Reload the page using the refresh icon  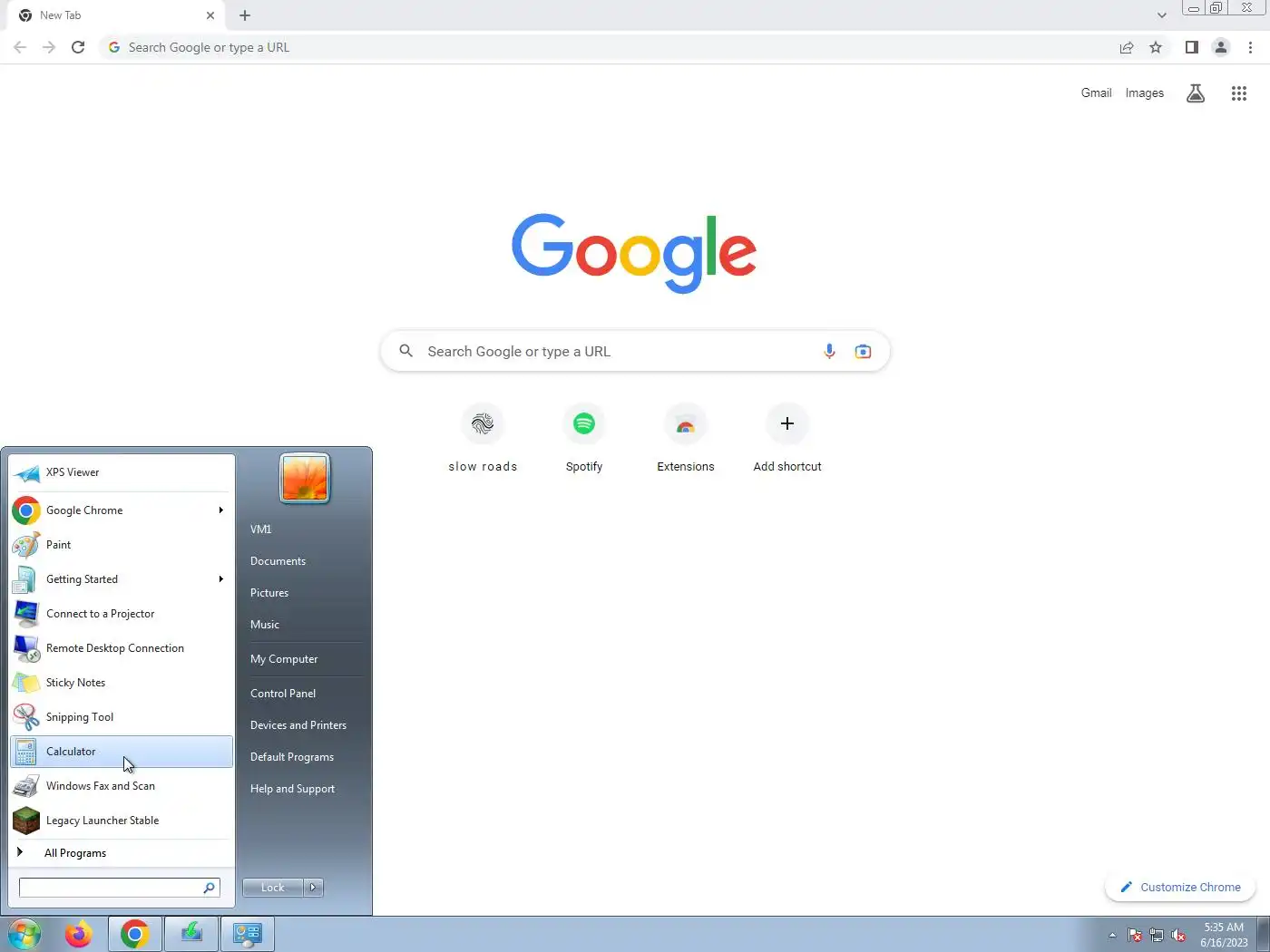click(78, 47)
